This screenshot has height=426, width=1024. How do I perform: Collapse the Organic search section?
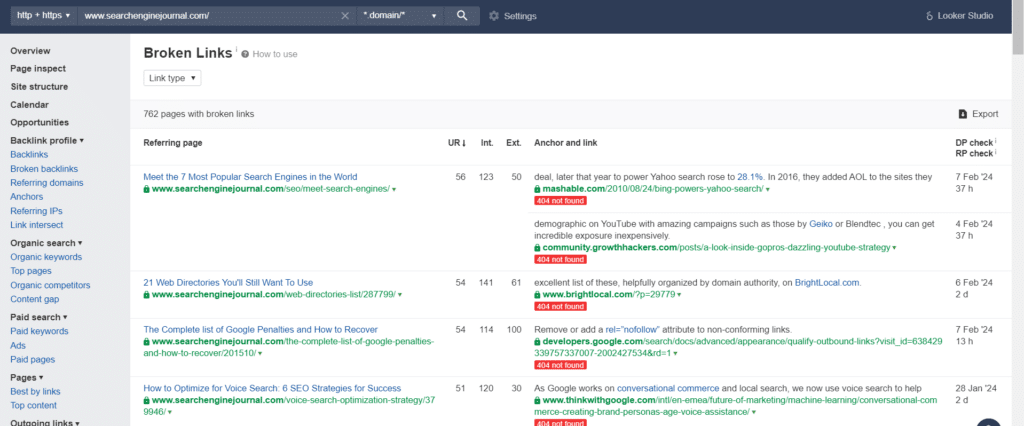click(46, 243)
